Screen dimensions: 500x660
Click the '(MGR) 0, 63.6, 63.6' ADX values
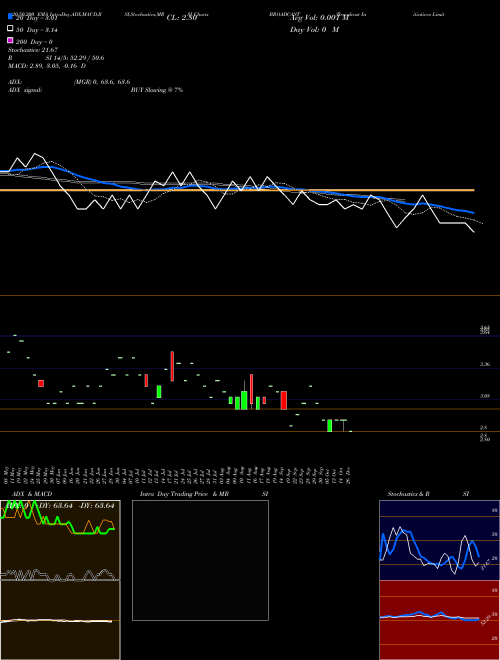(x=102, y=82)
